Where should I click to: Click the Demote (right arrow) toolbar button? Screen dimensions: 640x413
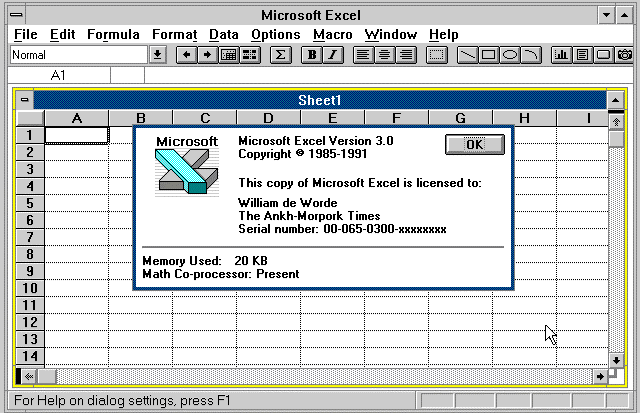point(208,55)
